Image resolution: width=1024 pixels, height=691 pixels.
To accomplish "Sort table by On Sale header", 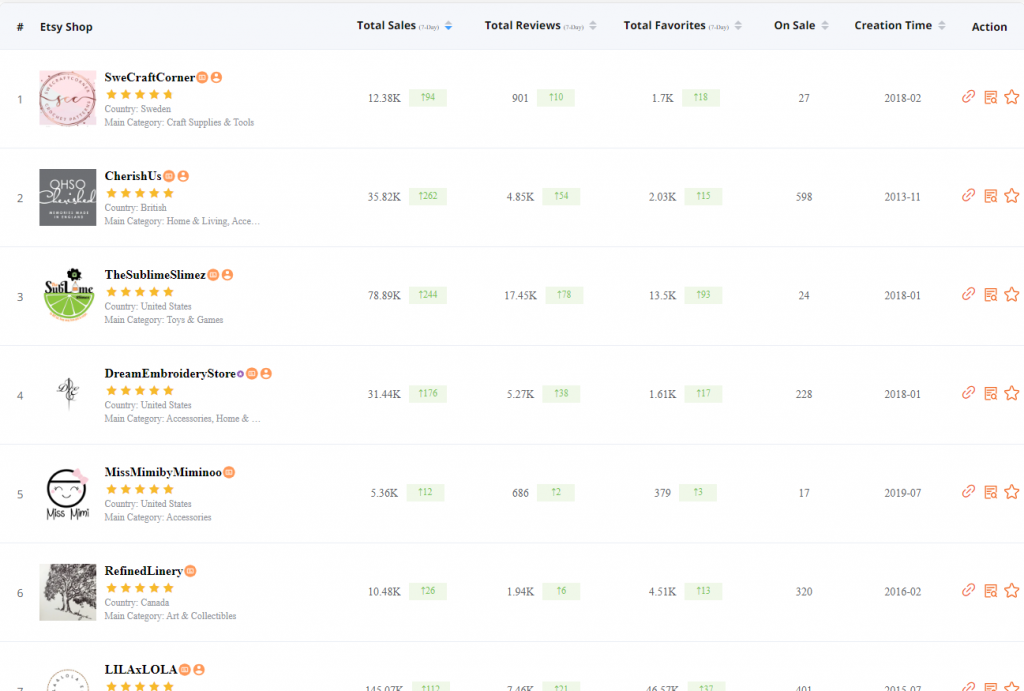I will [824, 26].
